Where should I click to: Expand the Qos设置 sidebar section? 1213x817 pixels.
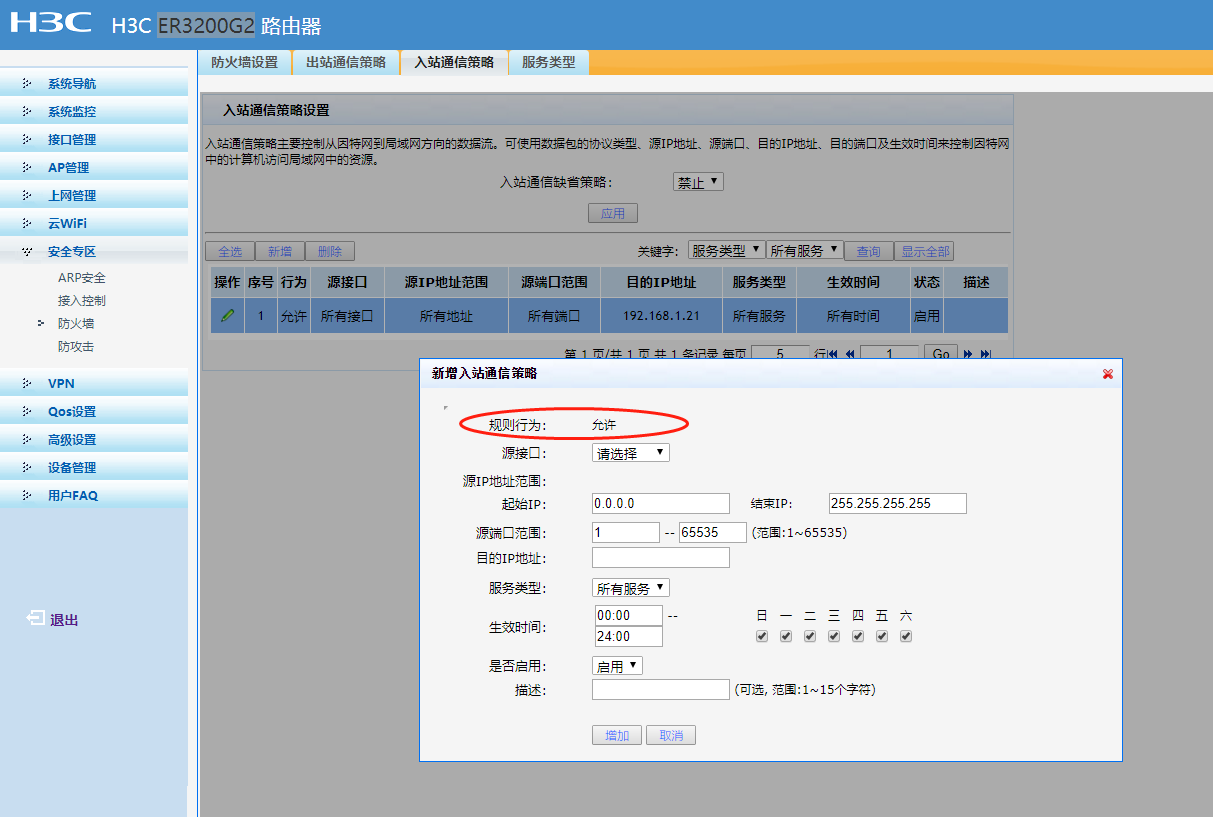94,411
